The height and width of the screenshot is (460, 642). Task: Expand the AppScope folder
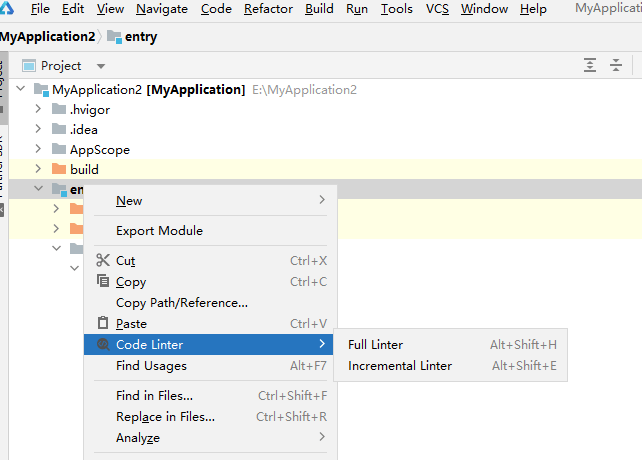[x=38, y=148]
